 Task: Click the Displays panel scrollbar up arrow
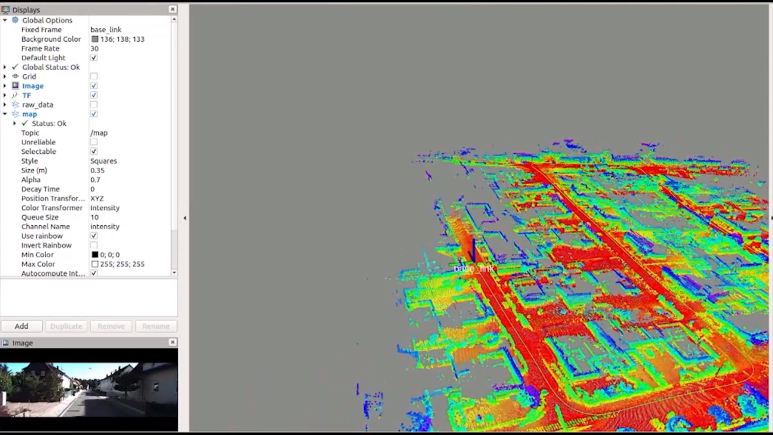[174, 19]
